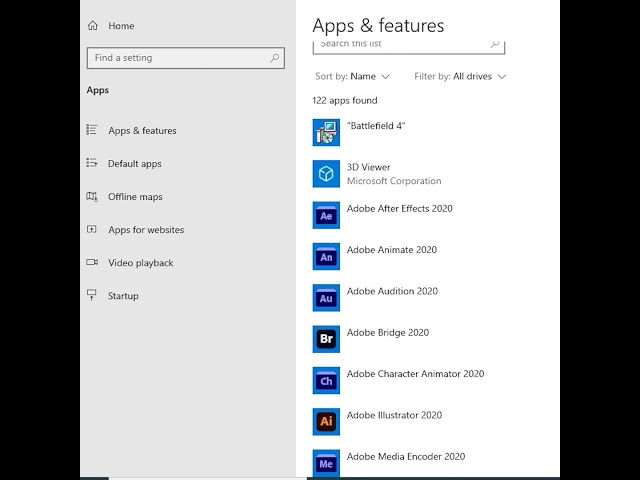Select Adobe Bridge 2020 entry
This screenshot has width=640, height=480.
click(388, 333)
